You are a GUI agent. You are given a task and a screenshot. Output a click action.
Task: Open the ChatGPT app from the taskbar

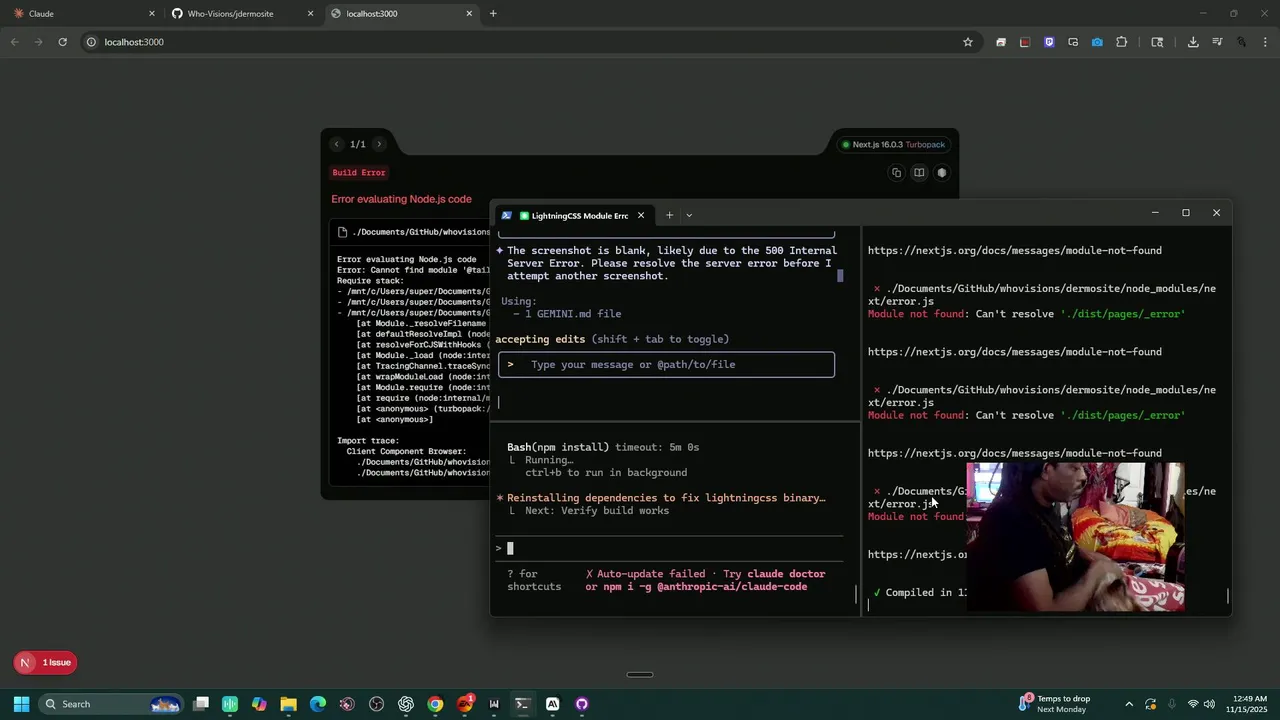(405, 704)
